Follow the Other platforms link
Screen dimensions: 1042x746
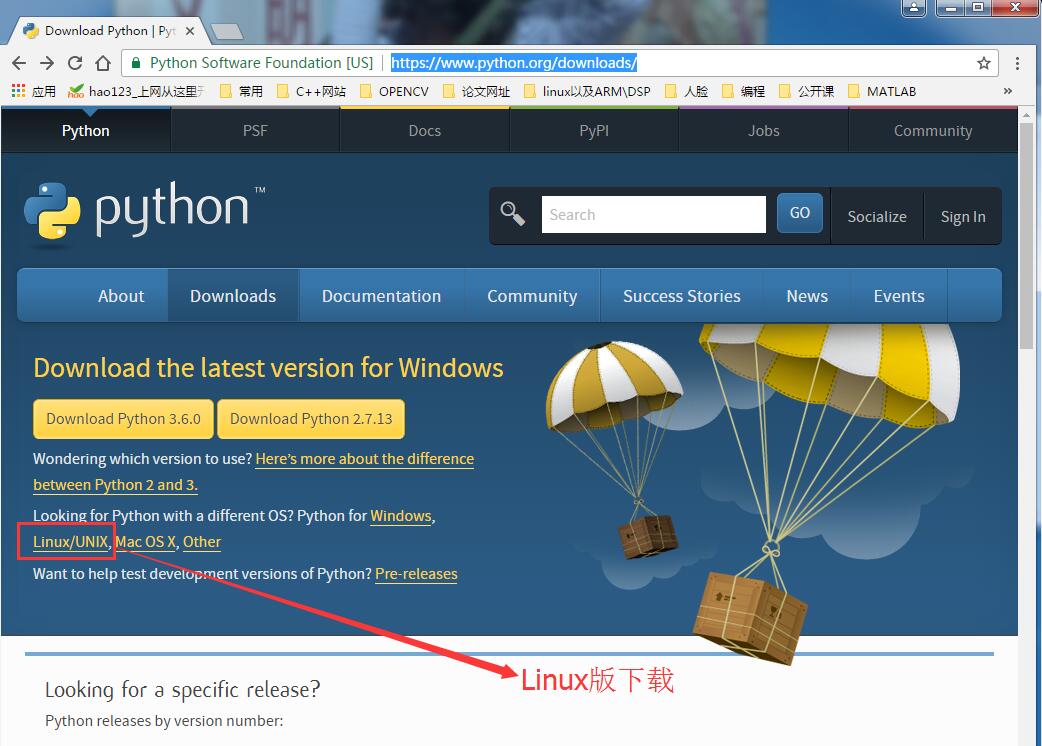(x=202, y=542)
